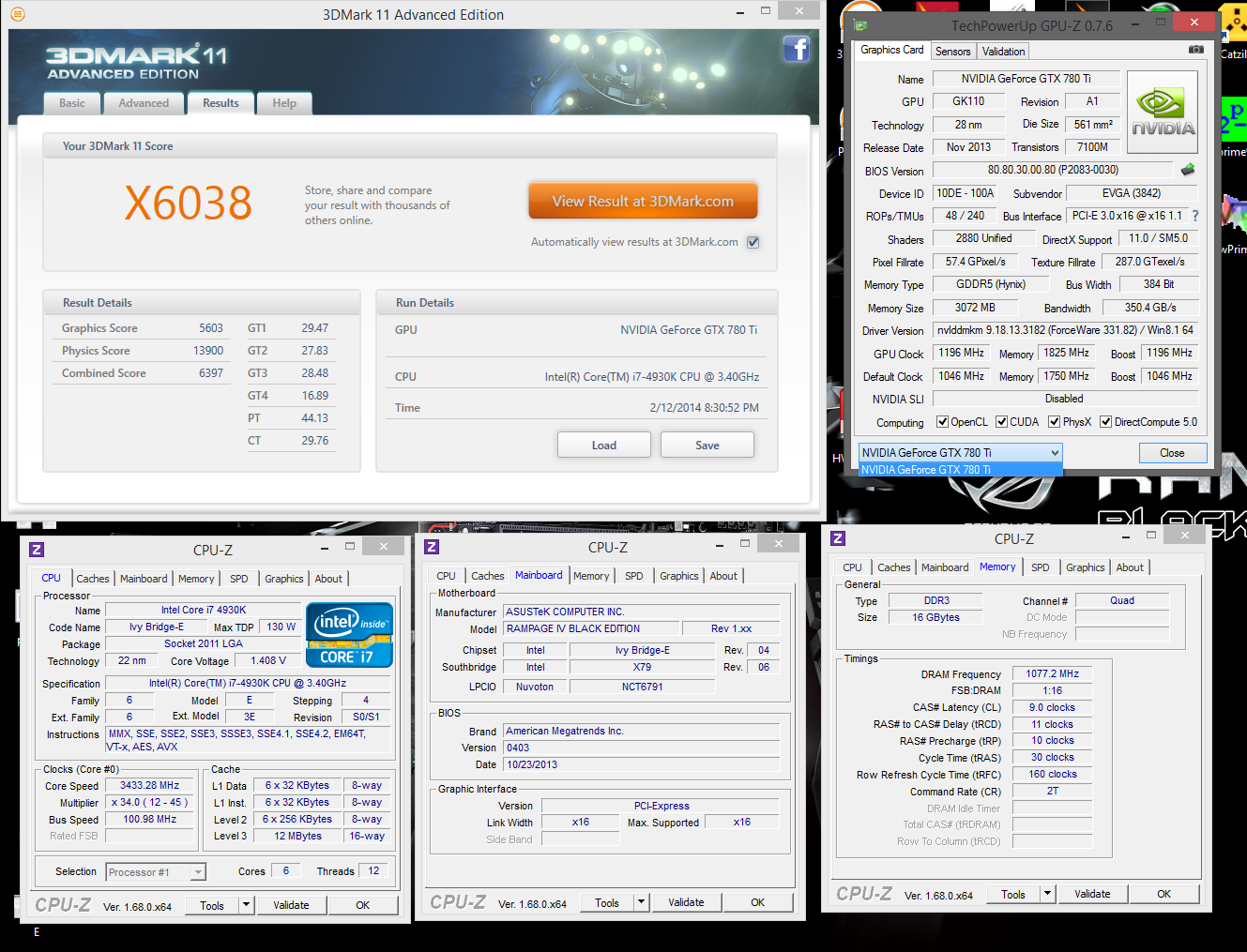The height and width of the screenshot is (952, 1247).
Task: Click the DRAM Frequency value 1077.2 MHz
Action: 1052,673
